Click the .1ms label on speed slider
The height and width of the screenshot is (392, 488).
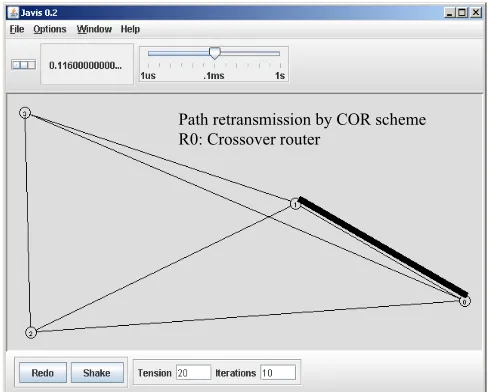[x=214, y=76]
